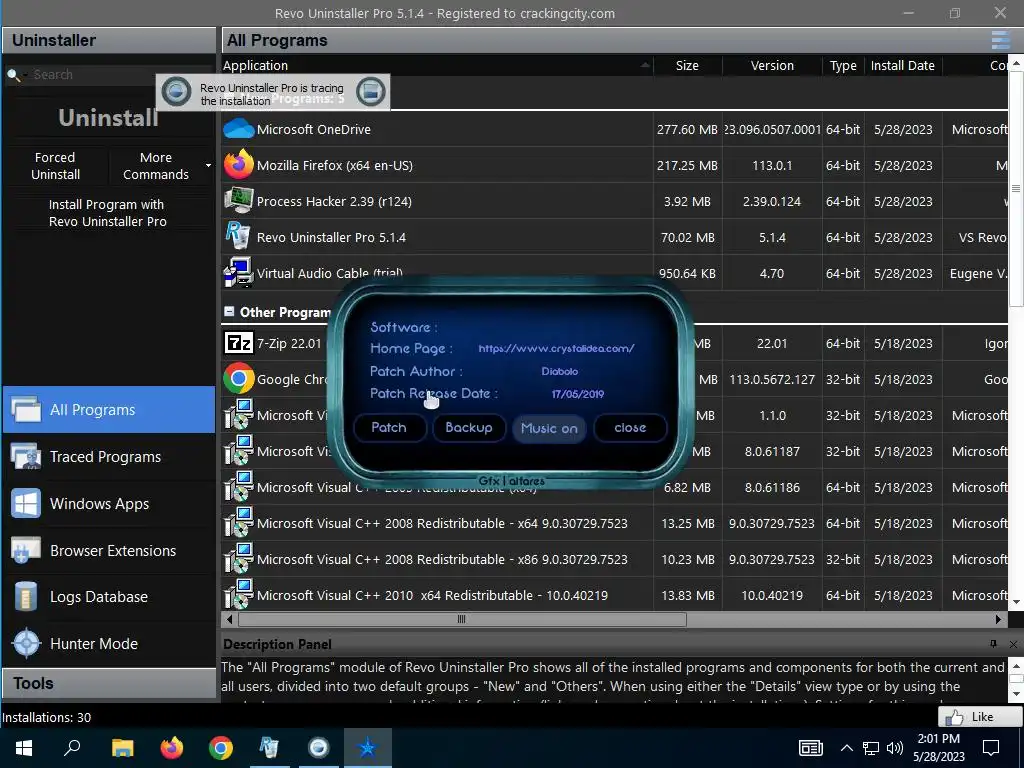This screenshot has height=768, width=1024.
Task: Switch to Hunter Mode
Action: point(109,643)
